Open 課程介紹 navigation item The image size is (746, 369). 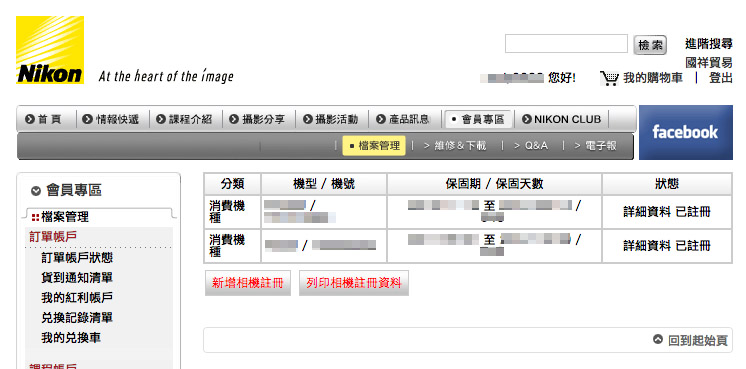190,119
